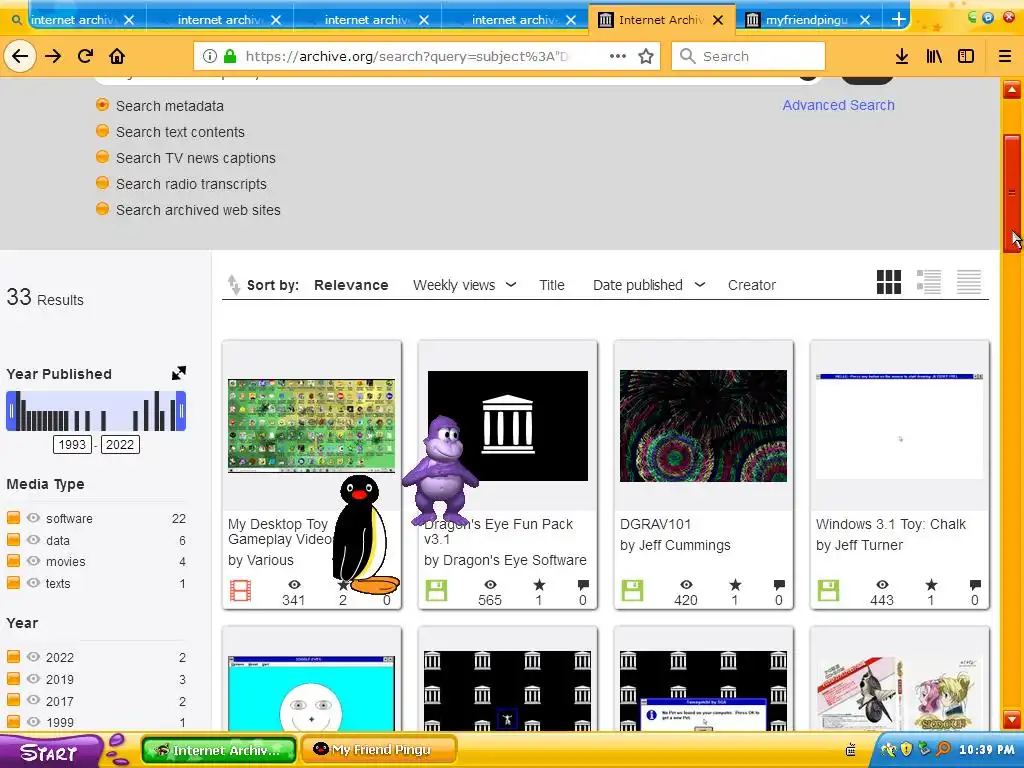This screenshot has width=1024, height=768.
Task: Open Windows 3.1 Toy: Chalk title
Action: pyautogui.click(x=891, y=524)
